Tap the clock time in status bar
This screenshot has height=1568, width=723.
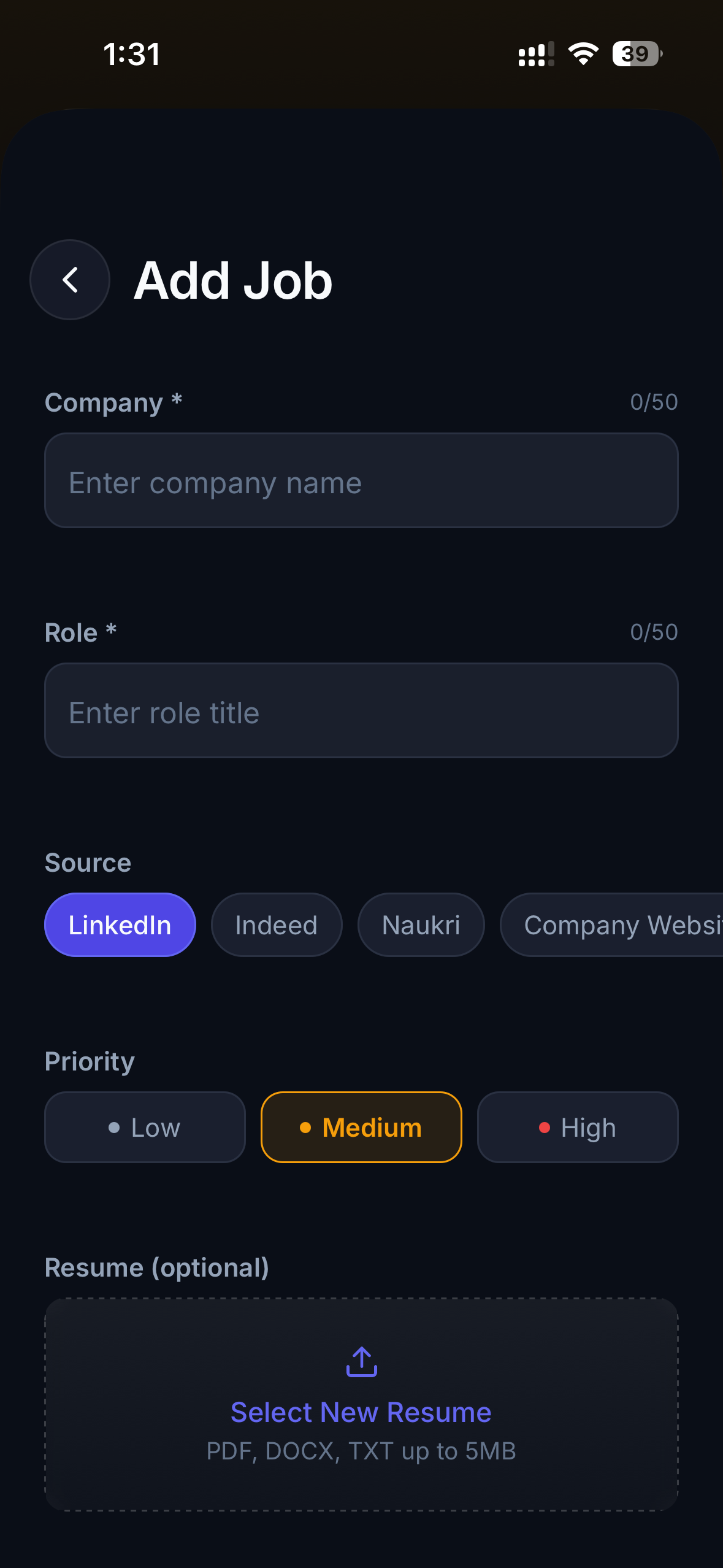pos(132,54)
